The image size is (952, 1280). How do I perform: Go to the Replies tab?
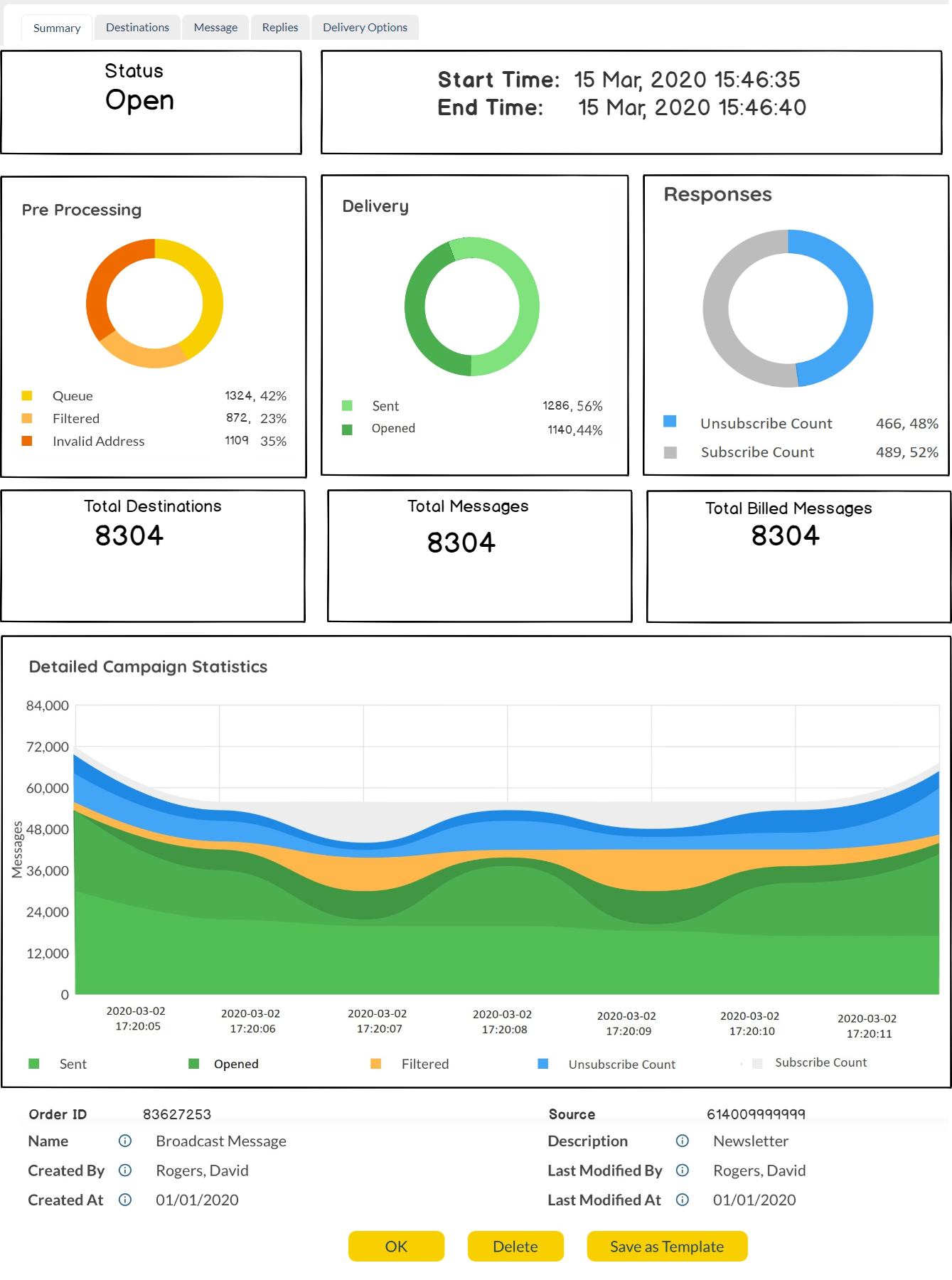tap(280, 28)
